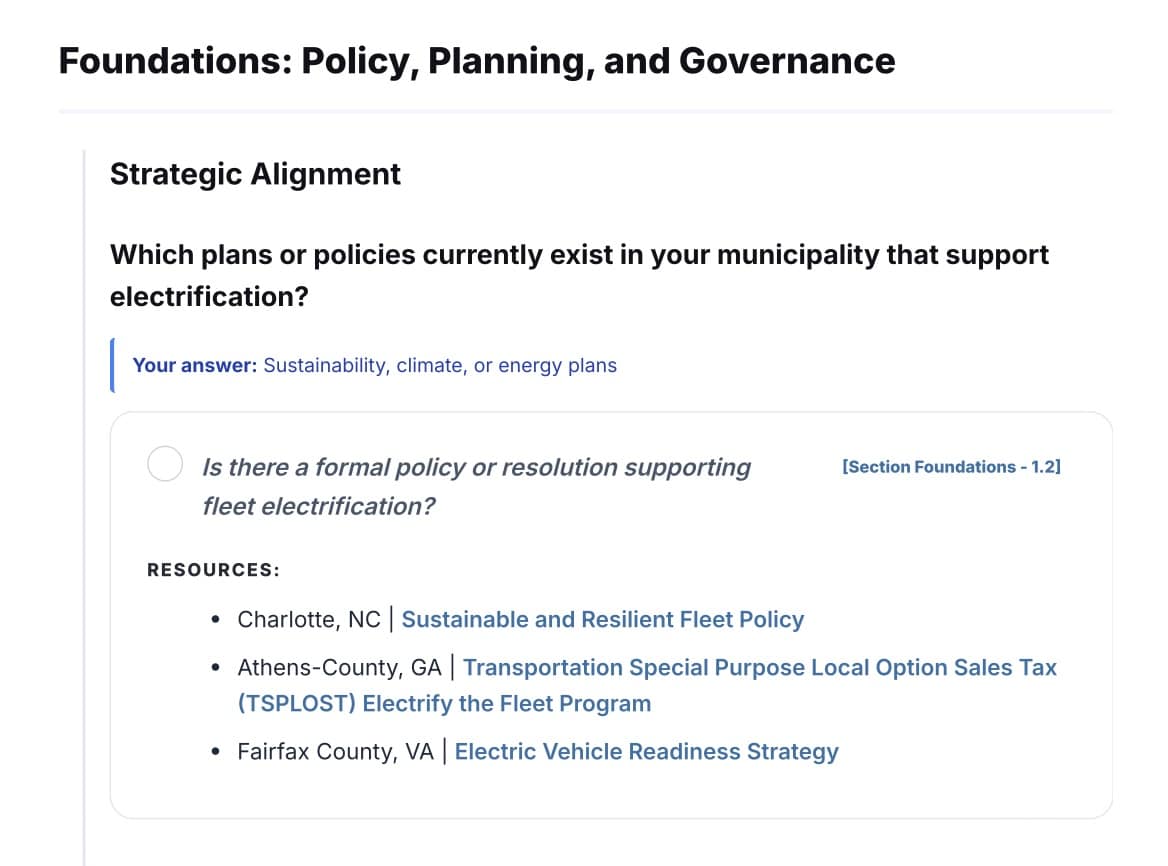Go to the Section Foundations - 1.2 reference
The image size is (1168, 866).
[x=951, y=467]
